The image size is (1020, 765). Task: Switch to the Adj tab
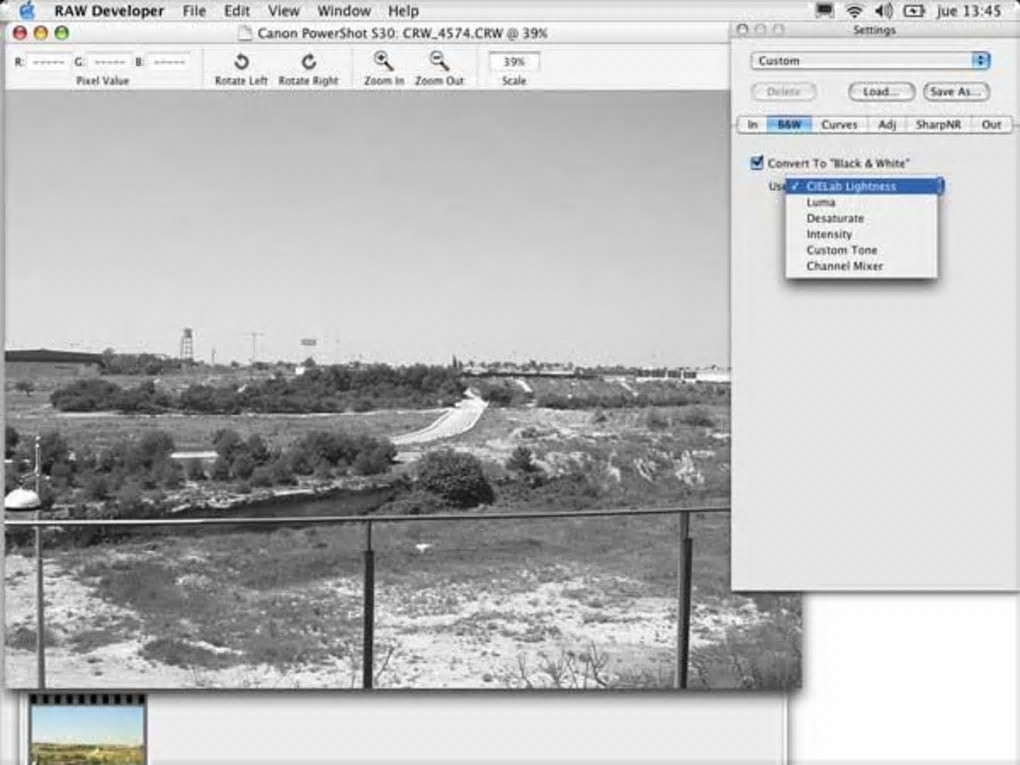pos(887,124)
